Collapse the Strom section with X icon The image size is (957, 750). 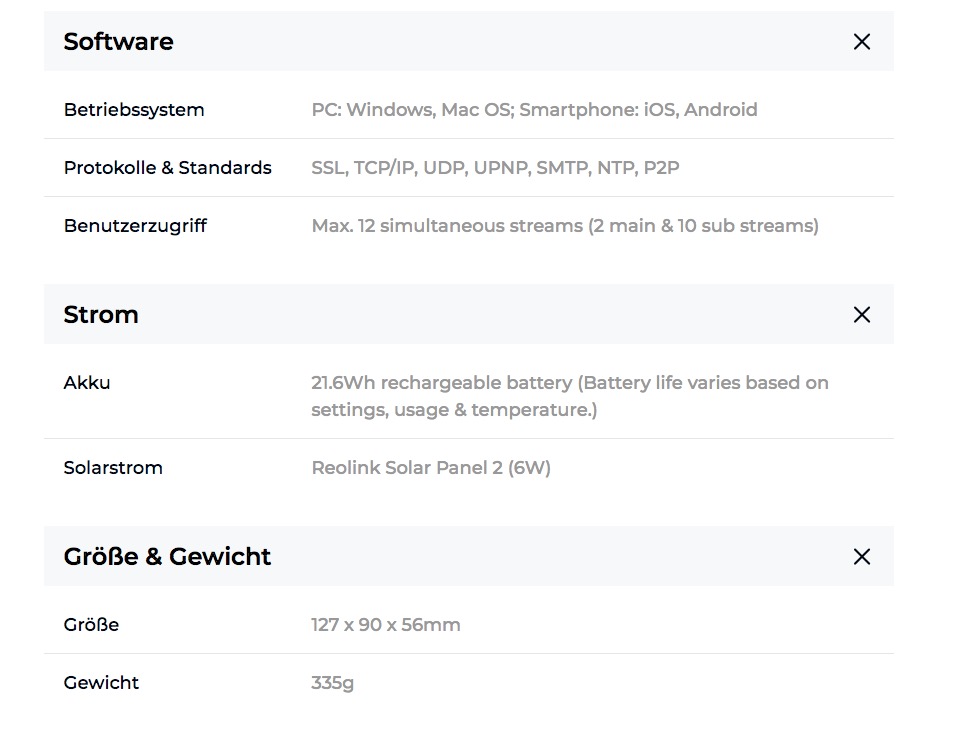click(x=861, y=315)
